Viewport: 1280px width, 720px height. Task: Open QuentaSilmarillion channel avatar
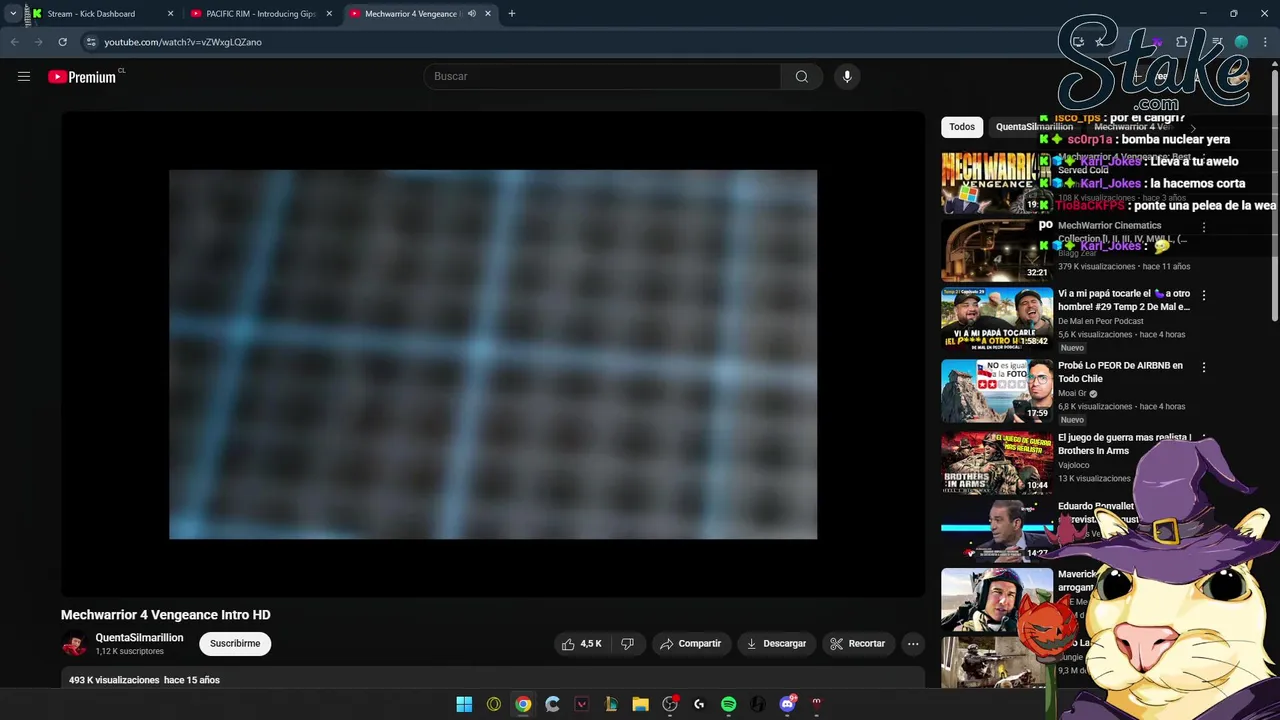pos(74,644)
